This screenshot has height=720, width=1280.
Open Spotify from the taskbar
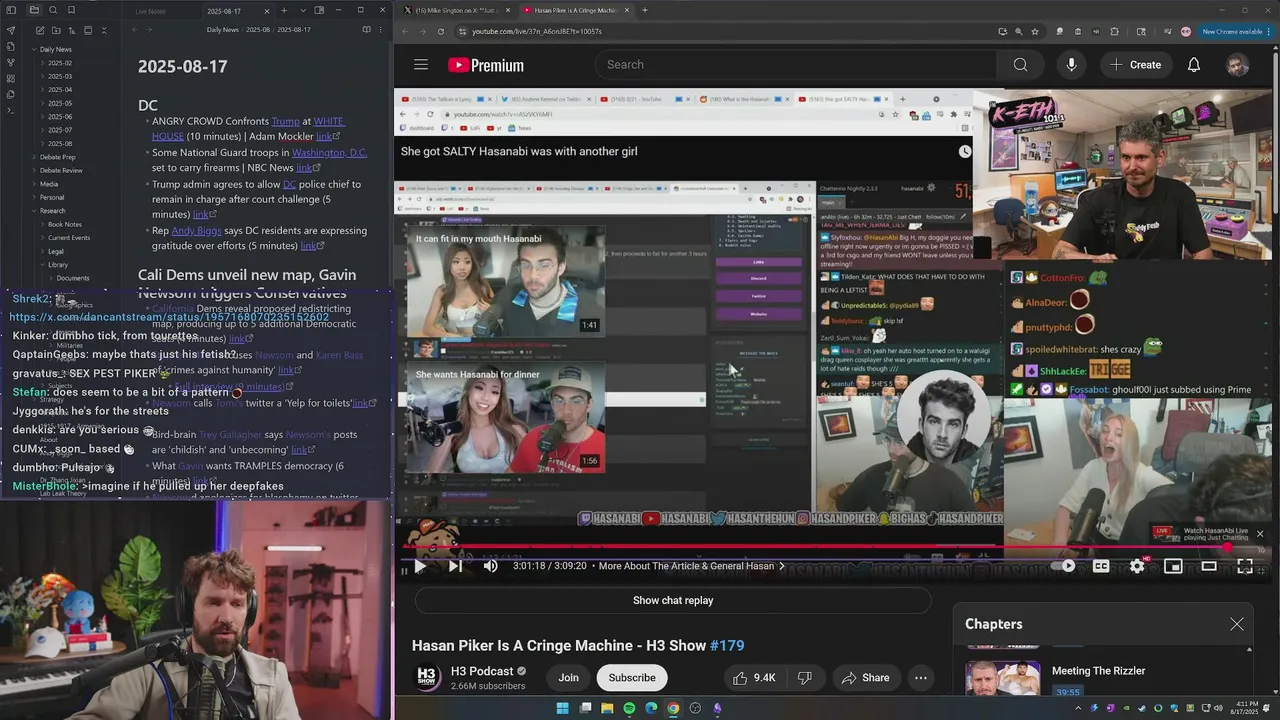[629, 708]
